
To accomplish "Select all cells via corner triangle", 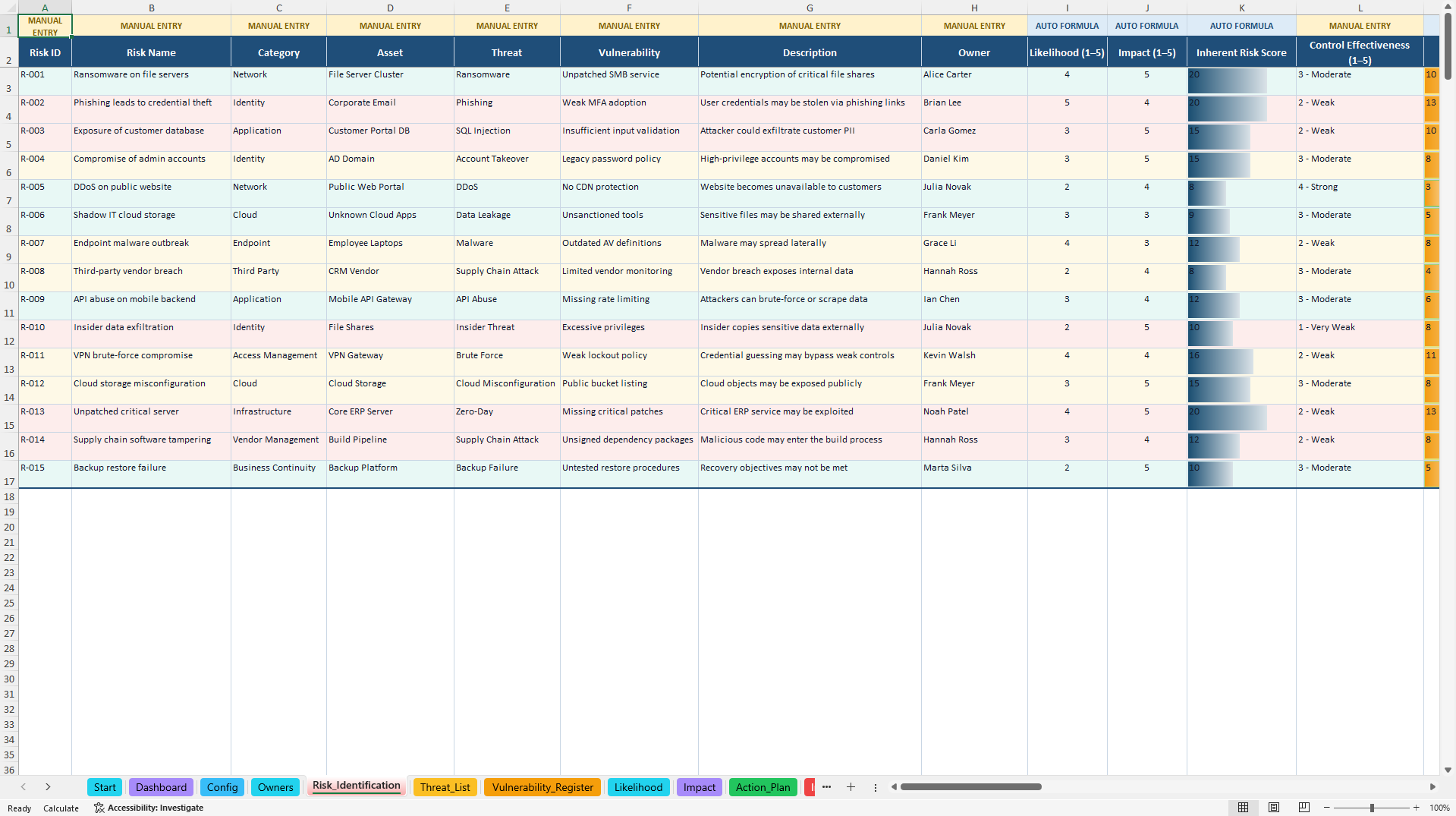I will point(9,8).
